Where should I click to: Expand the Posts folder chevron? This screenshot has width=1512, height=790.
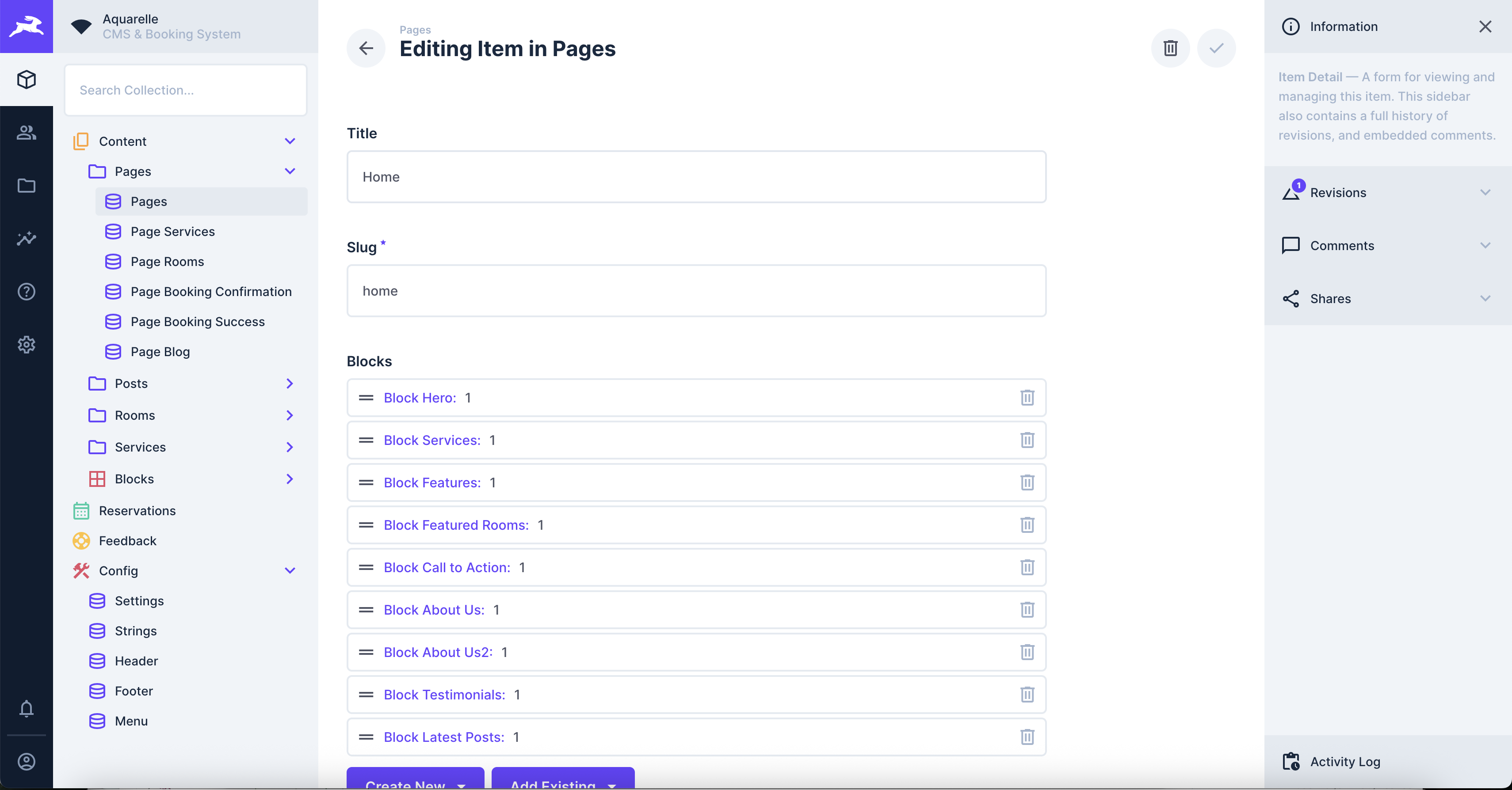[x=290, y=384]
